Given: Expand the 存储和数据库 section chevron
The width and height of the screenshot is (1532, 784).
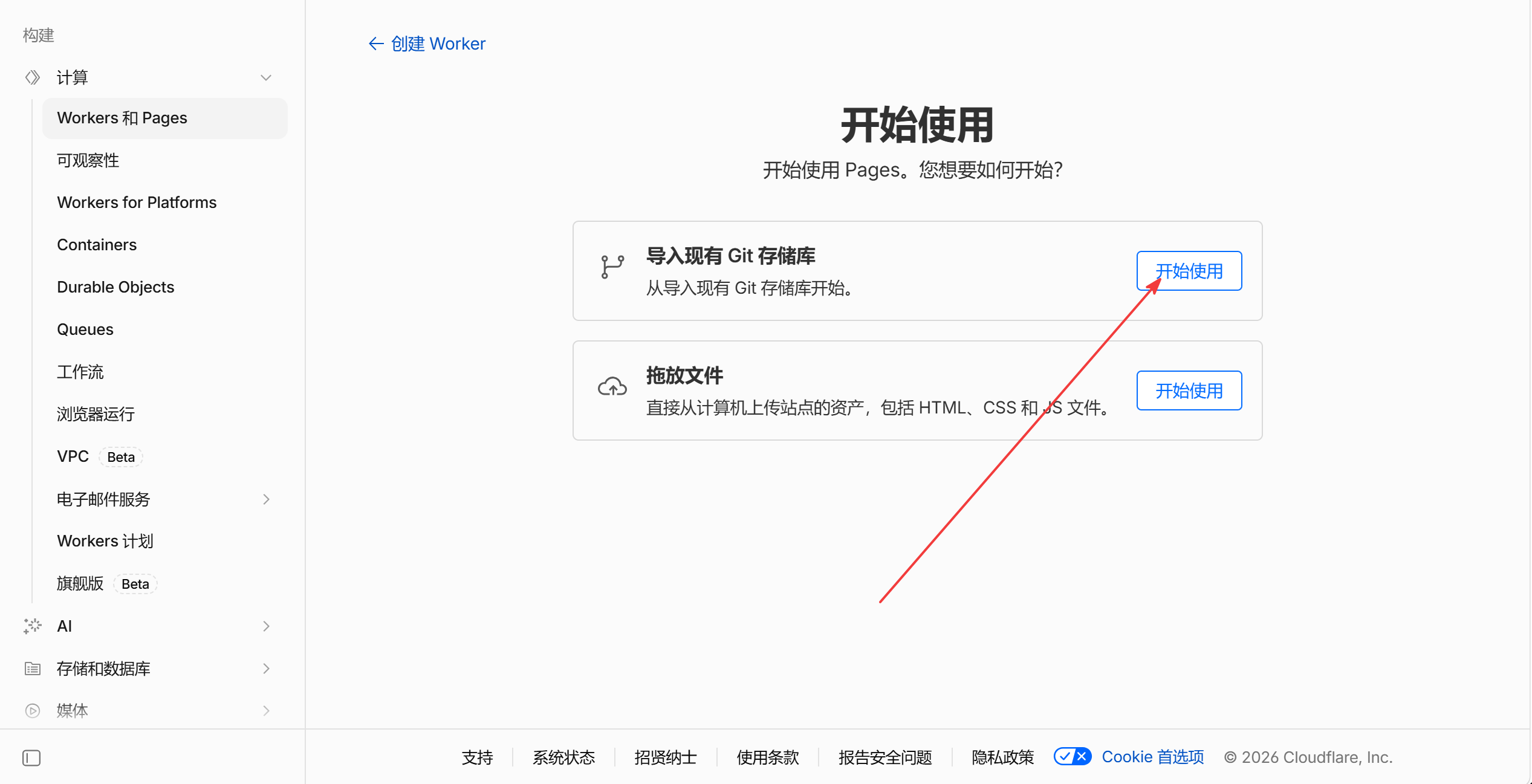Looking at the screenshot, I should 266,669.
